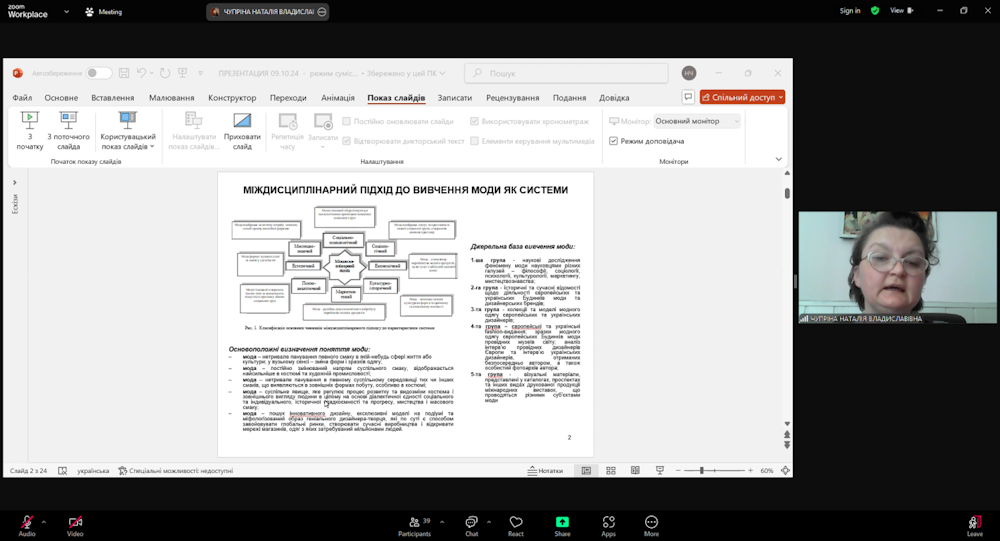The width and height of the screenshot is (1000, 541).
Task: Click the Redo icon in quick access
Action: pos(165,73)
